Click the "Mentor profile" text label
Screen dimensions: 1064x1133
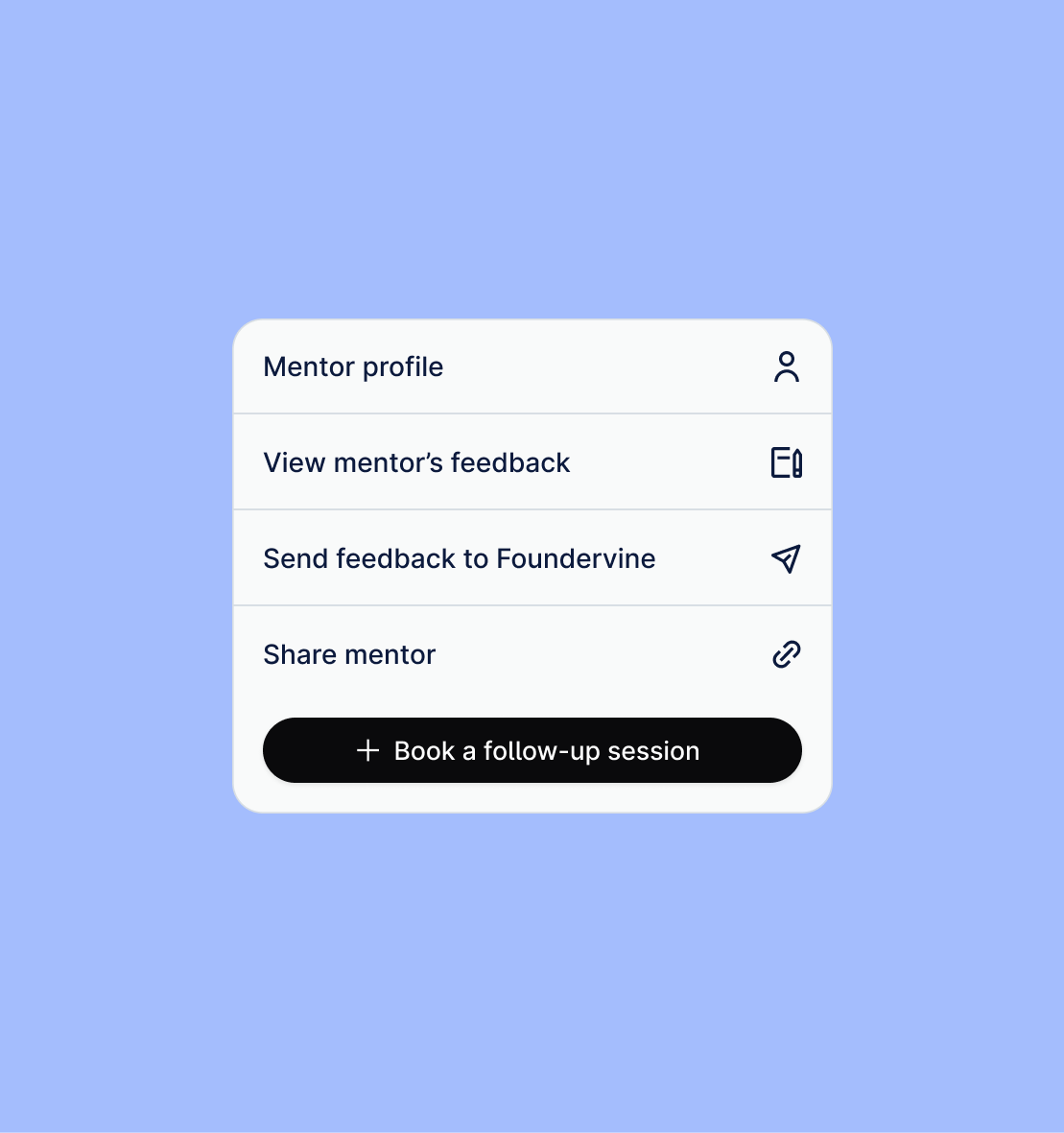353,366
